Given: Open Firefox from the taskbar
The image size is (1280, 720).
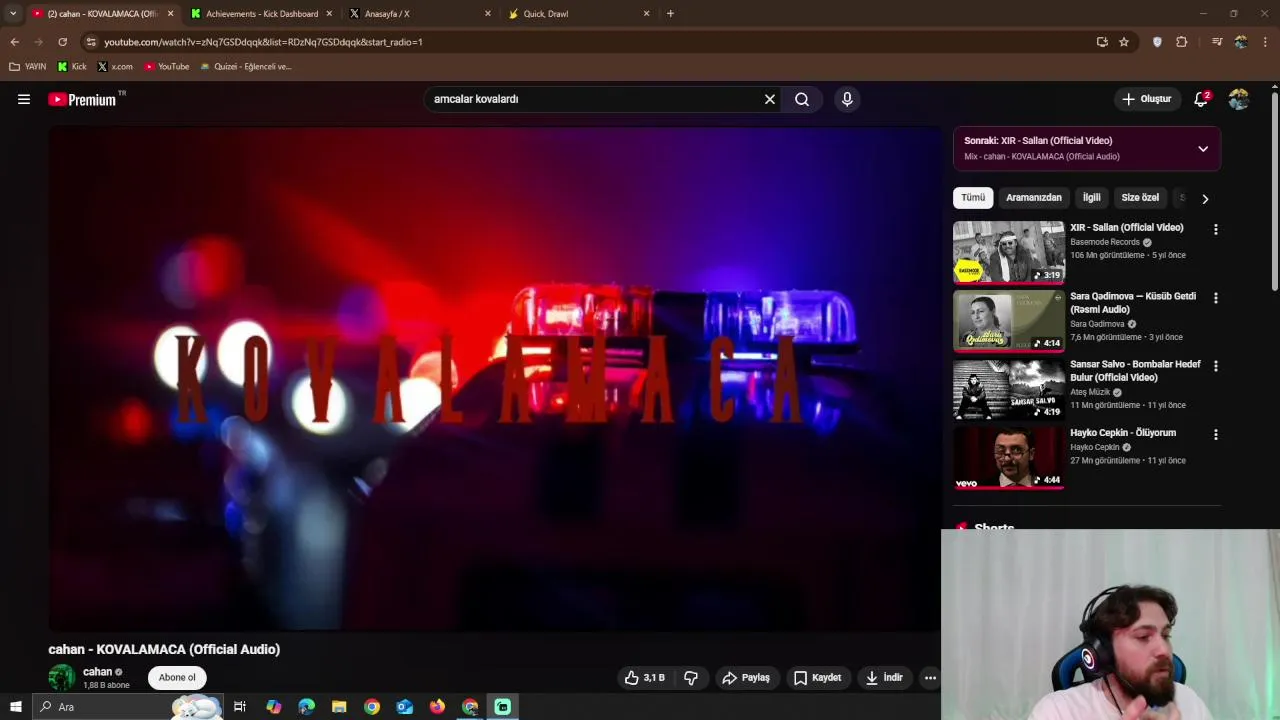Looking at the screenshot, I should click(437, 707).
